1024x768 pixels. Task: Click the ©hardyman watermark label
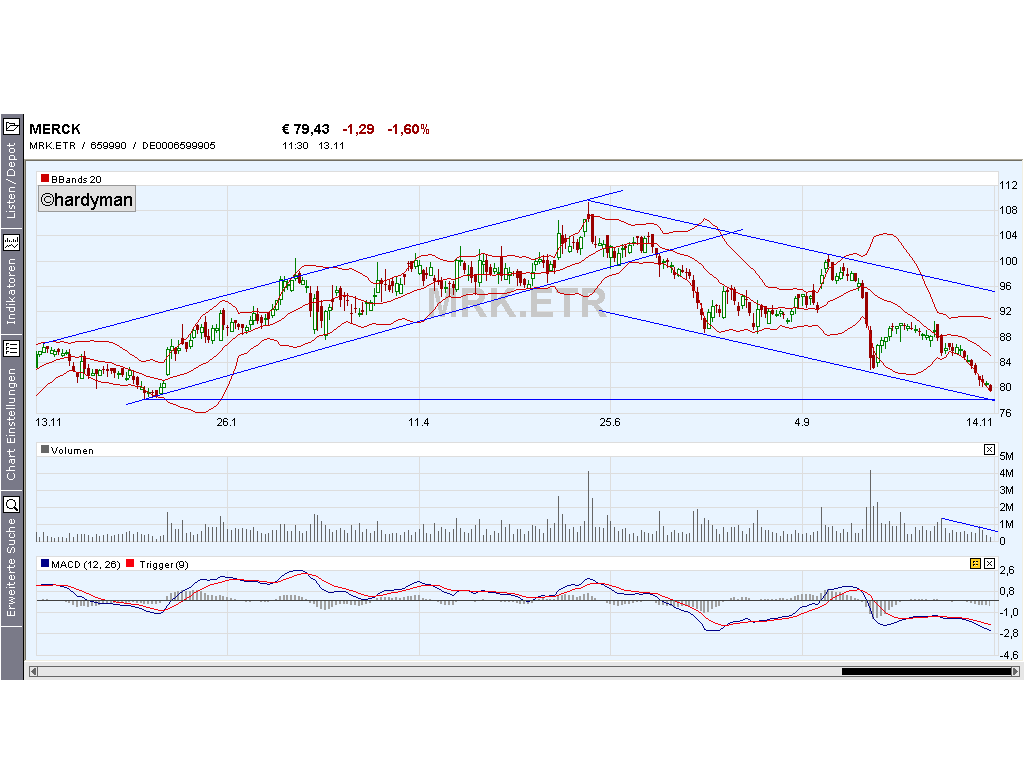coord(86,199)
